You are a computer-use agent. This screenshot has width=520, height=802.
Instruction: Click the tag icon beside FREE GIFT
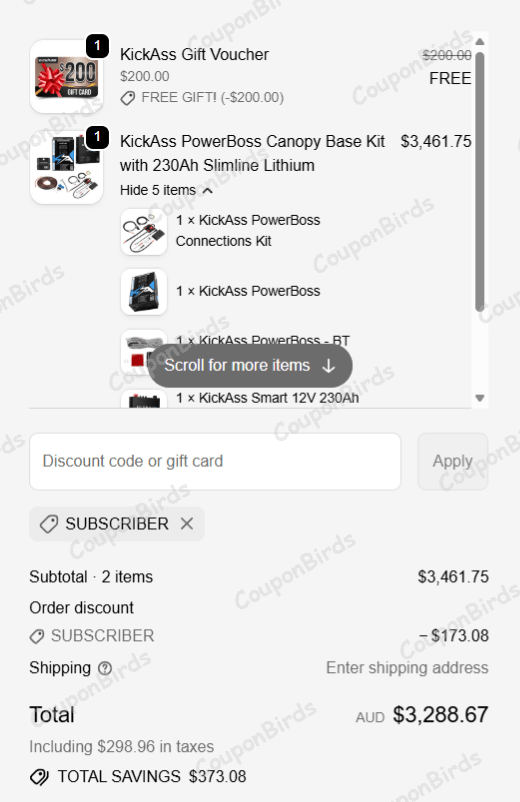(127, 98)
